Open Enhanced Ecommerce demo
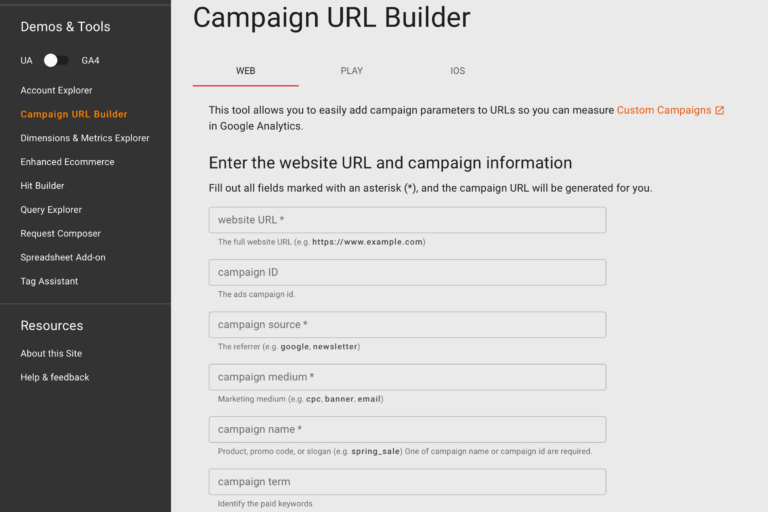Viewport: 768px width, 512px height. [x=67, y=162]
